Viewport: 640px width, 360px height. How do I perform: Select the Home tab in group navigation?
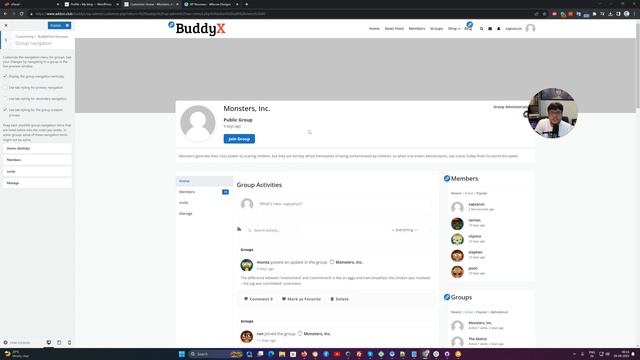pyautogui.click(x=204, y=181)
